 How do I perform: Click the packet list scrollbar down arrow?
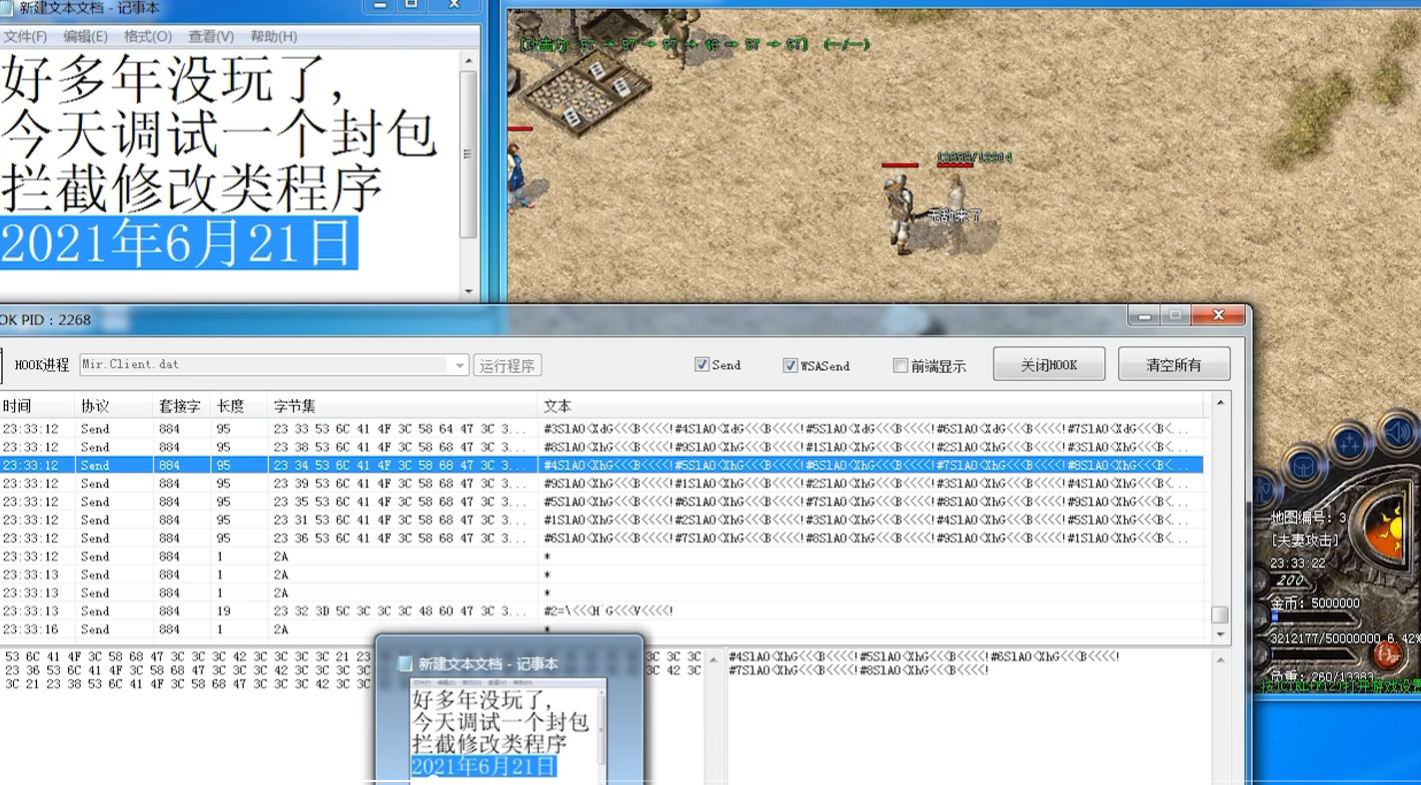click(x=1220, y=634)
